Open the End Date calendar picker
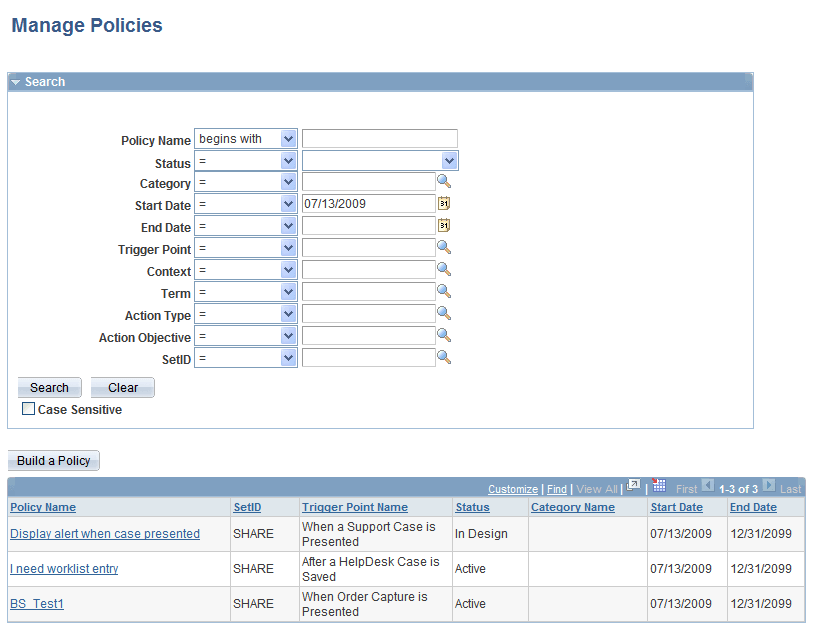This screenshot has height=634, width=815. [443, 226]
